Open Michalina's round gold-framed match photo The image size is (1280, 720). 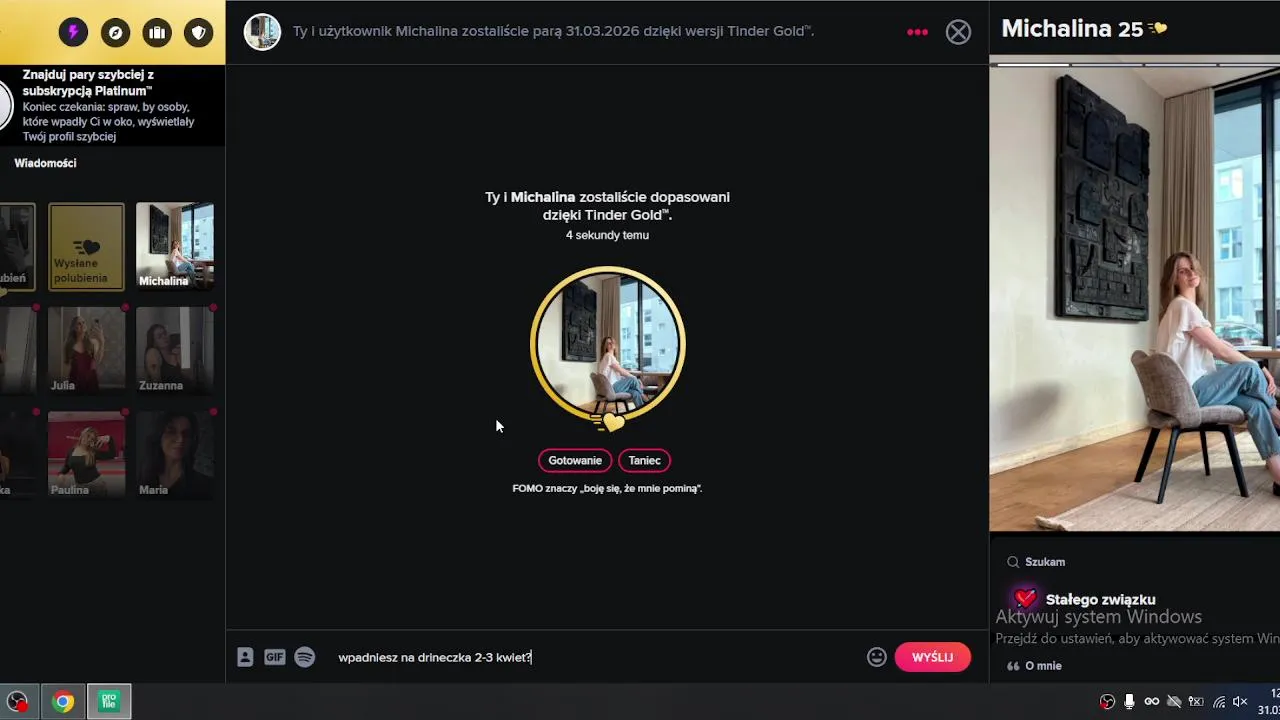click(x=607, y=345)
